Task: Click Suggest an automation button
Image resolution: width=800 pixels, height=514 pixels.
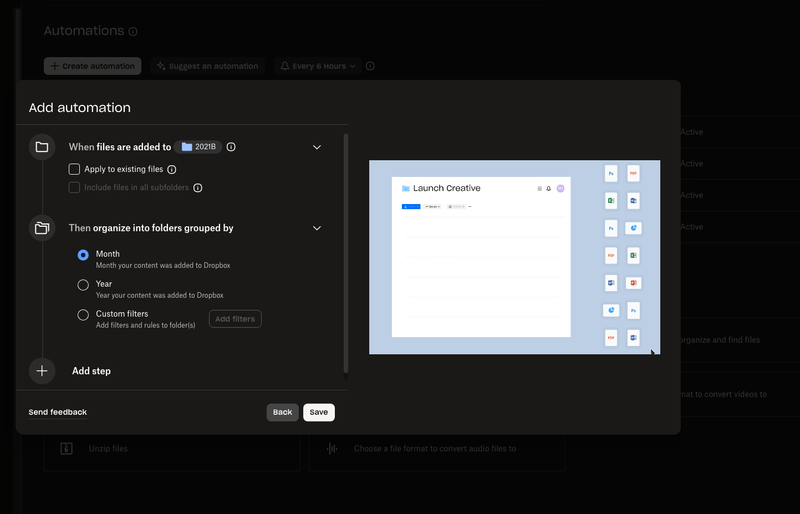Action: tap(207, 66)
